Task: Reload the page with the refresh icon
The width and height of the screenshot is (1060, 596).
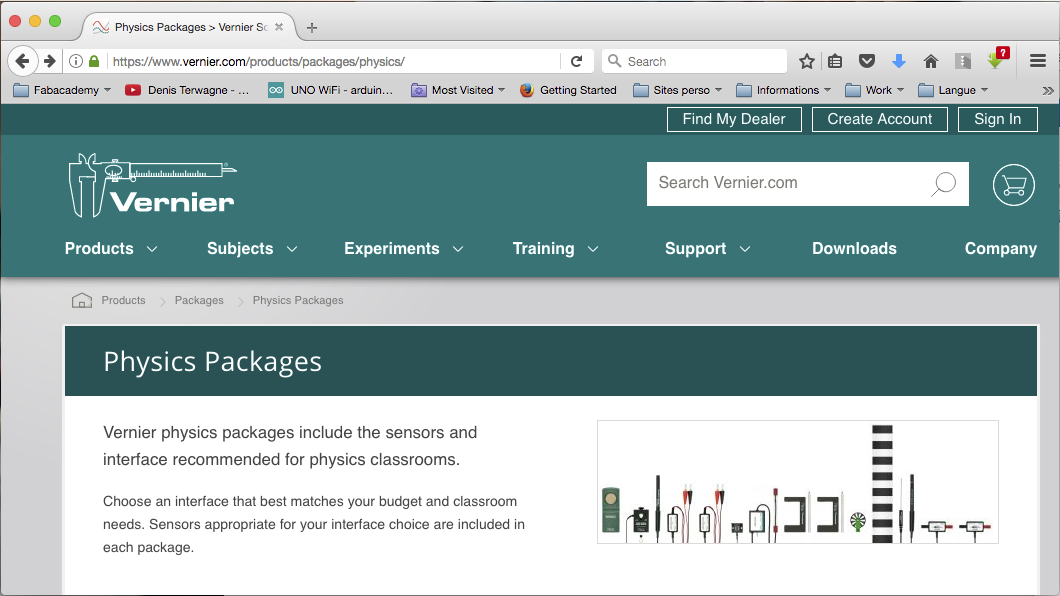Action: pos(577,61)
